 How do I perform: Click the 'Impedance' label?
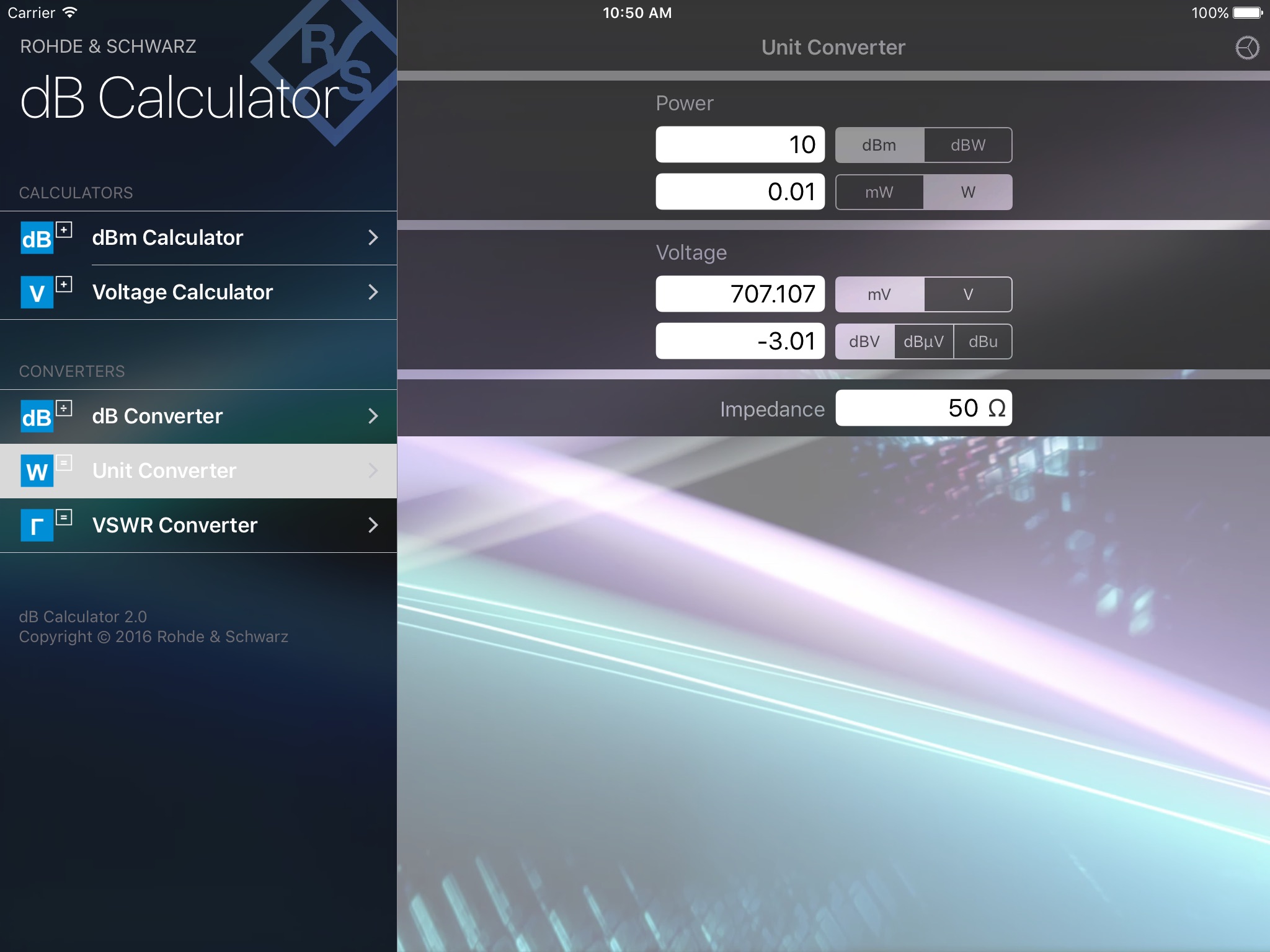click(772, 409)
